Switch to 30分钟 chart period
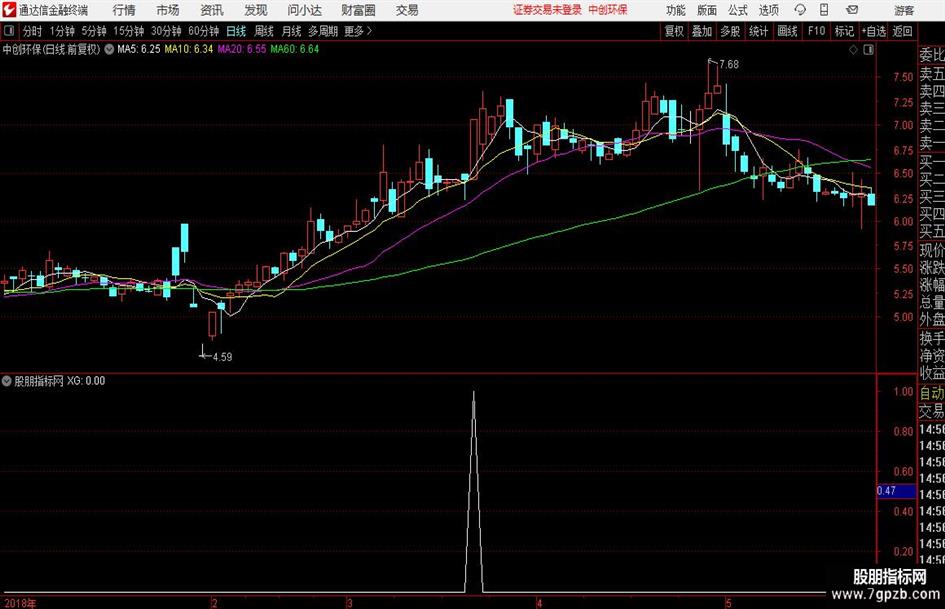 click(x=166, y=31)
